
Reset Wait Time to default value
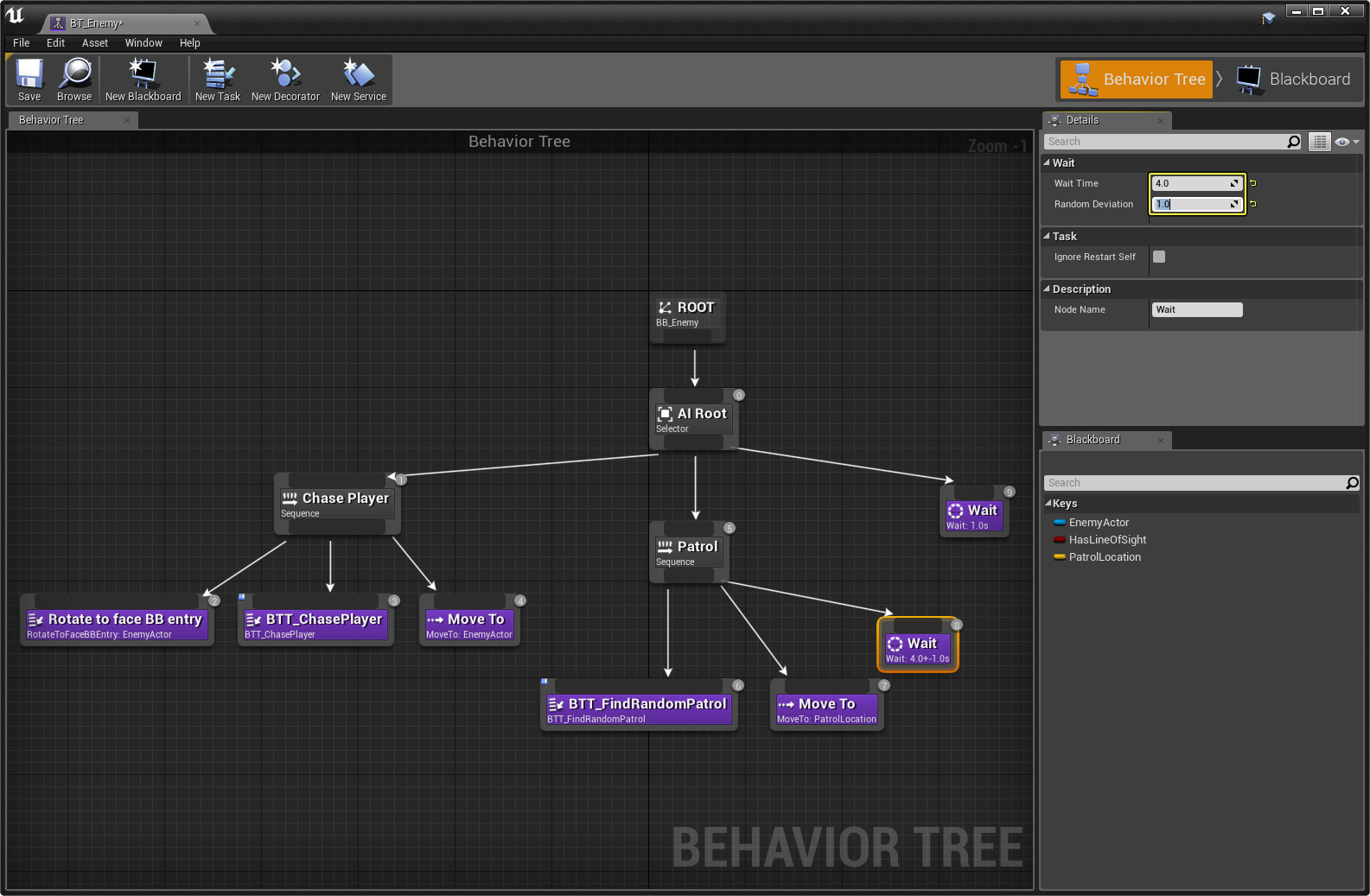(1252, 183)
